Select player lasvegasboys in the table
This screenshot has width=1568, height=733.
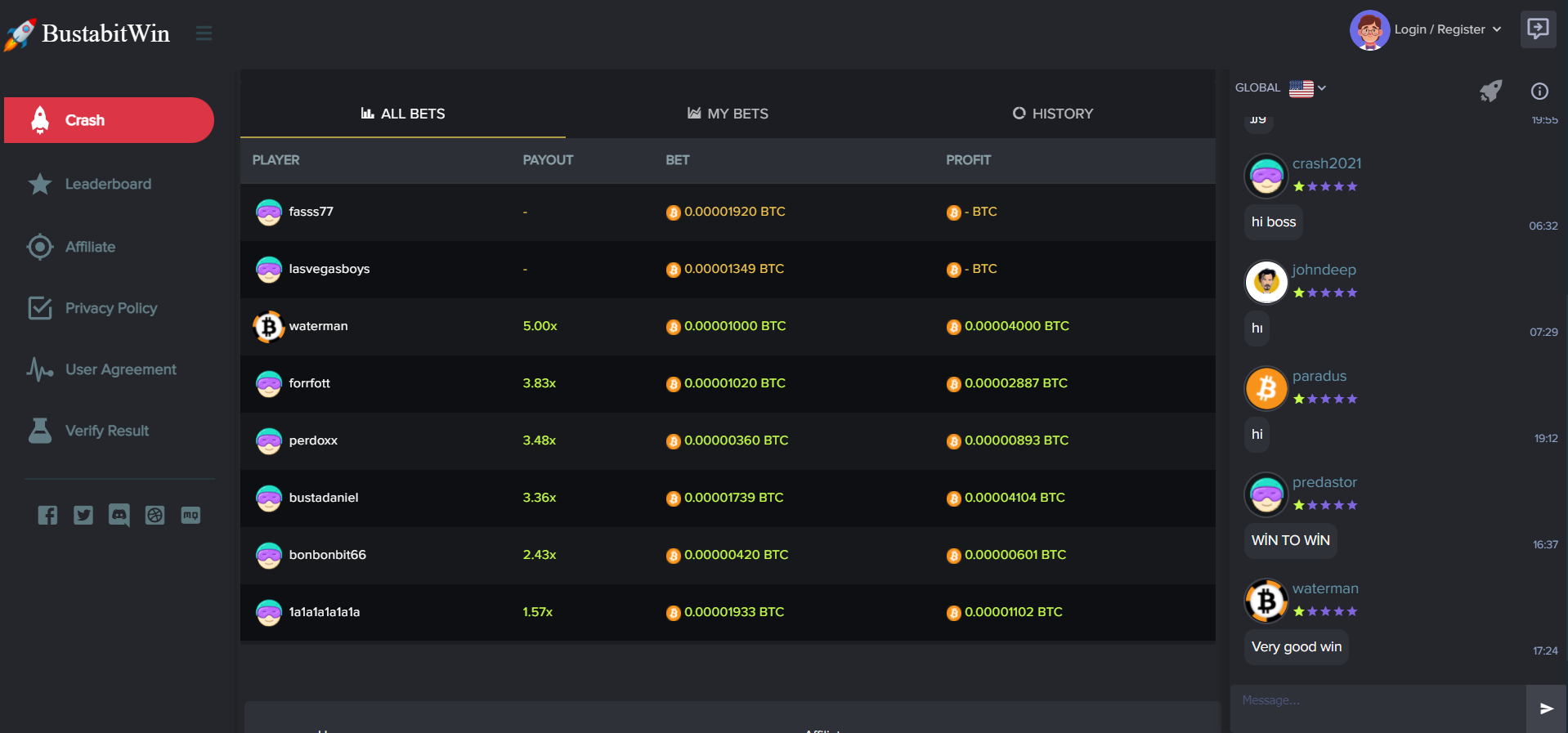pos(329,269)
